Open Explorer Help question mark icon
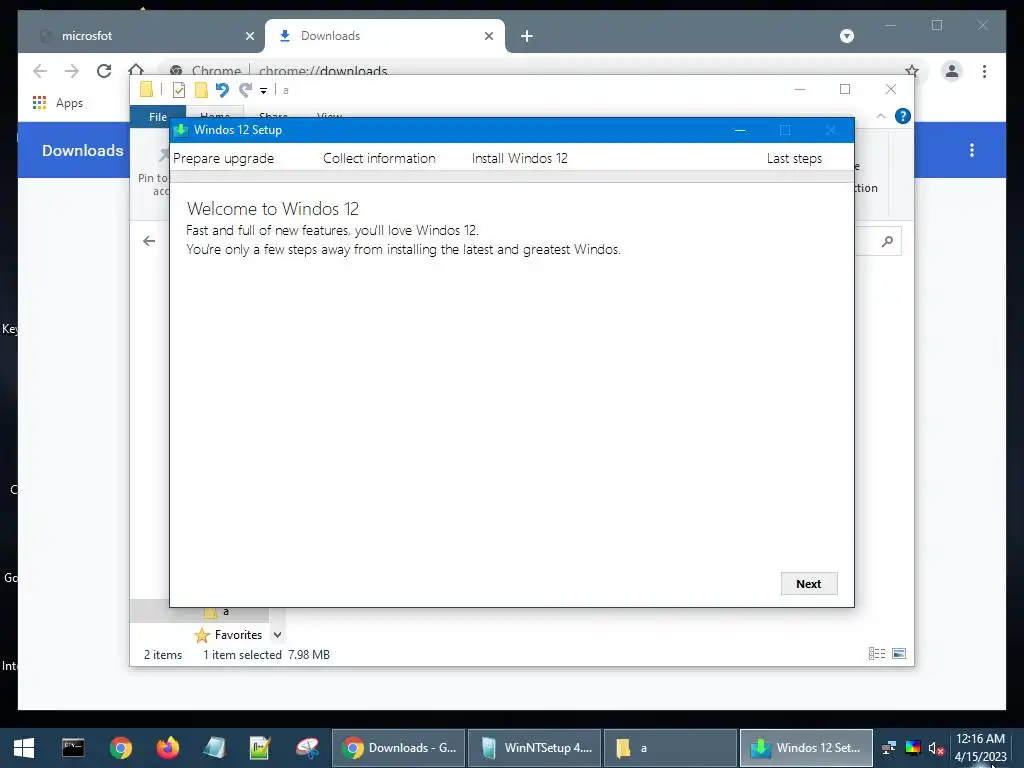 click(903, 116)
